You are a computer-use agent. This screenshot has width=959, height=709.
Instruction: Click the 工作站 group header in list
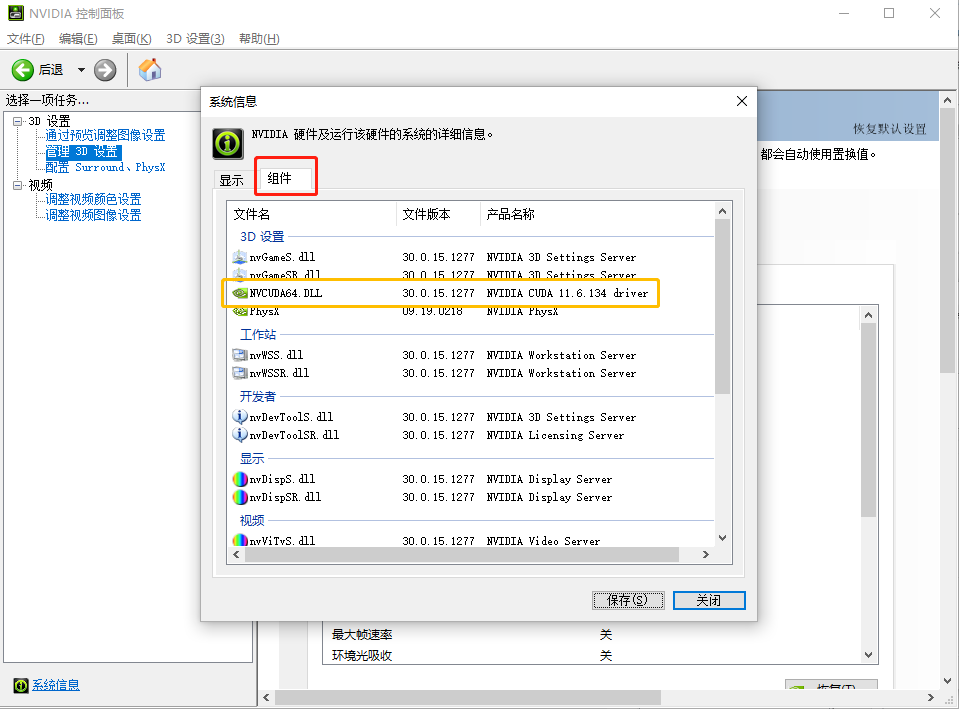[x=257, y=335]
